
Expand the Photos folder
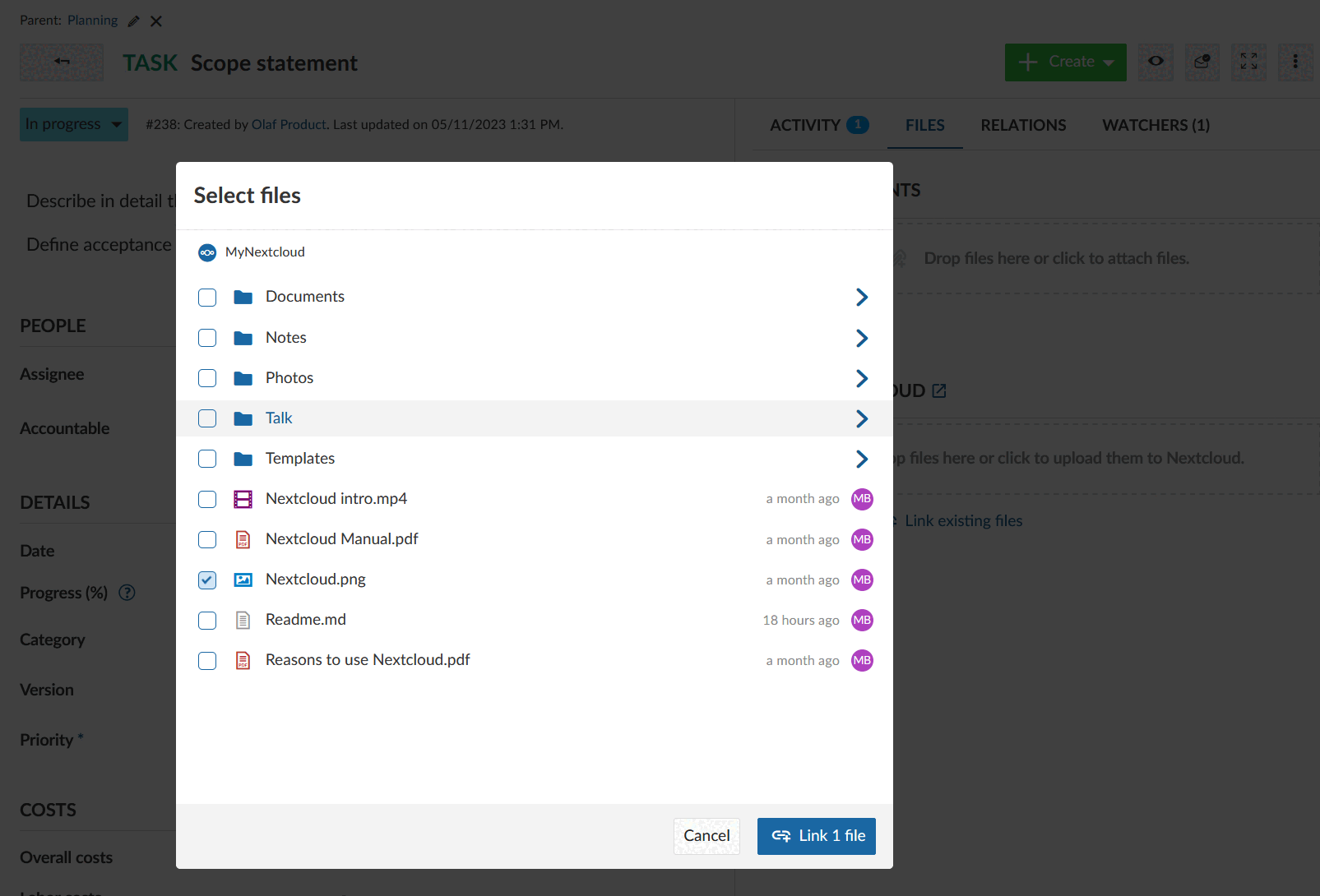[861, 378]
